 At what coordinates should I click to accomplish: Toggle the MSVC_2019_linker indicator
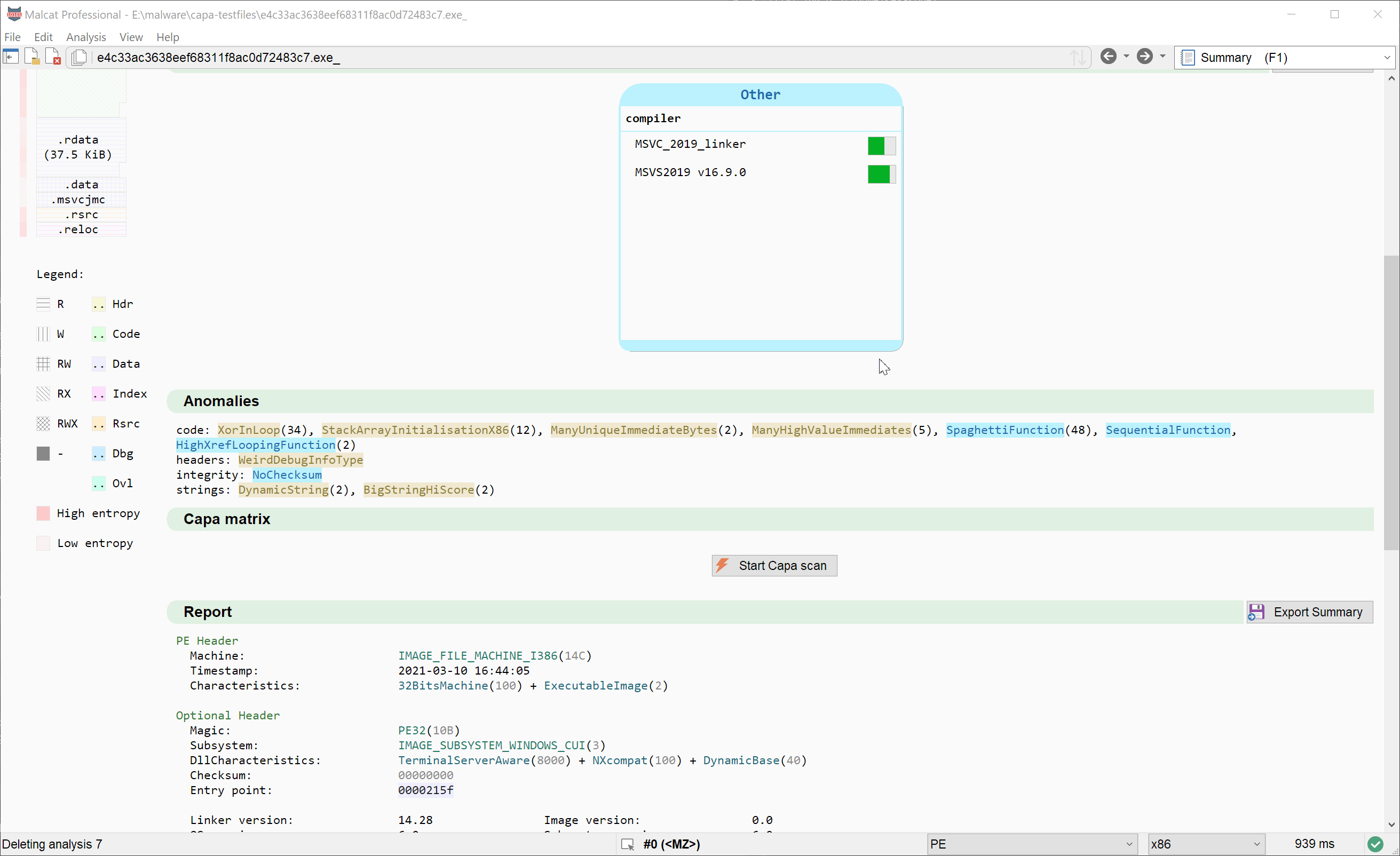(x=881, y=146)
